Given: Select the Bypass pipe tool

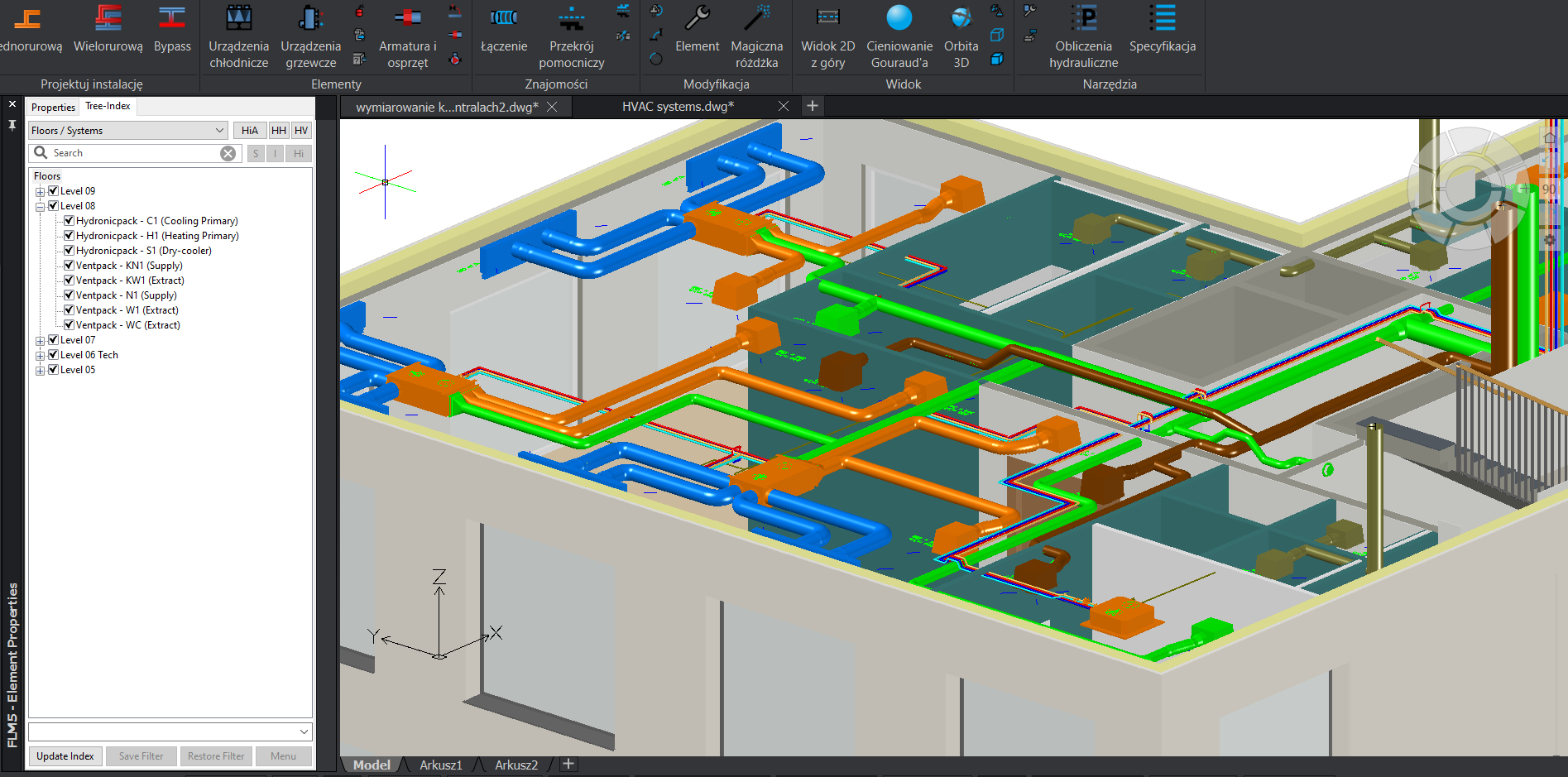Looking at the screenshot, I should pos(172,31).
